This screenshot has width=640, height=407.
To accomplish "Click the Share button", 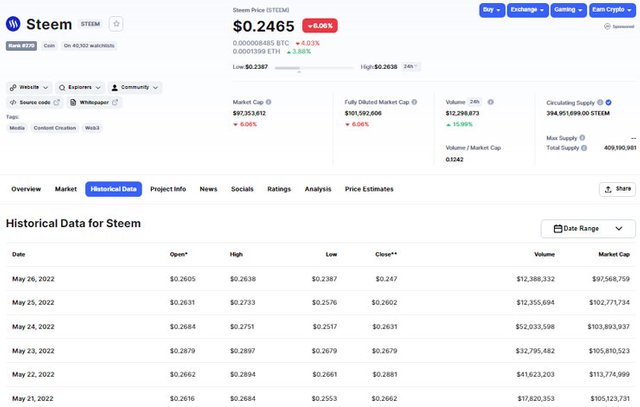I will [x=617, y=189].
